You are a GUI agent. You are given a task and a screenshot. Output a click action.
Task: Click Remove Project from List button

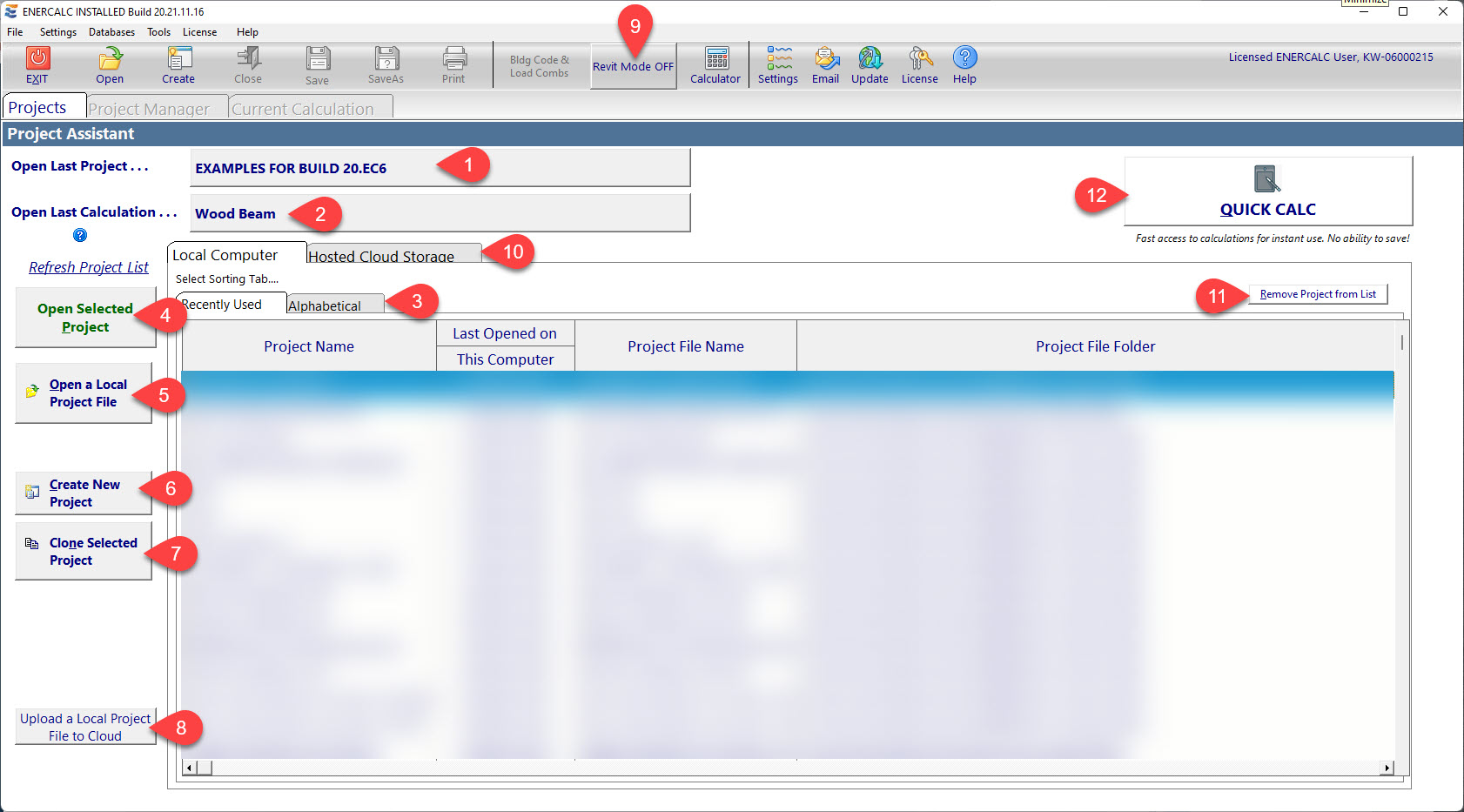click(x=1318, y=294)
